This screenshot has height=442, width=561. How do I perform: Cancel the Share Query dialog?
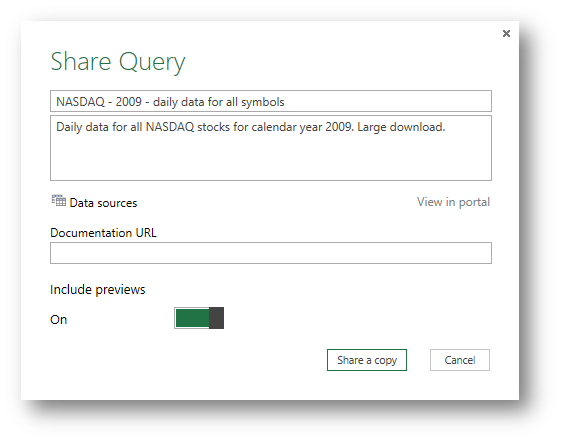[460, 360]
